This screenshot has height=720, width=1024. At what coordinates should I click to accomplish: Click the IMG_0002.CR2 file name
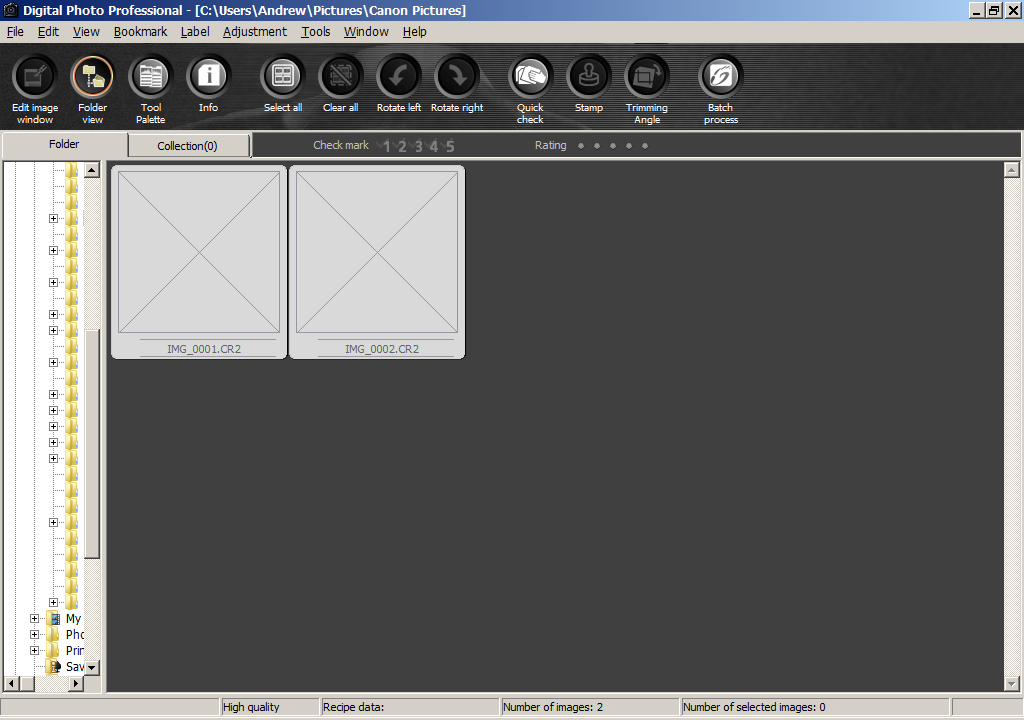pos(382,349)
